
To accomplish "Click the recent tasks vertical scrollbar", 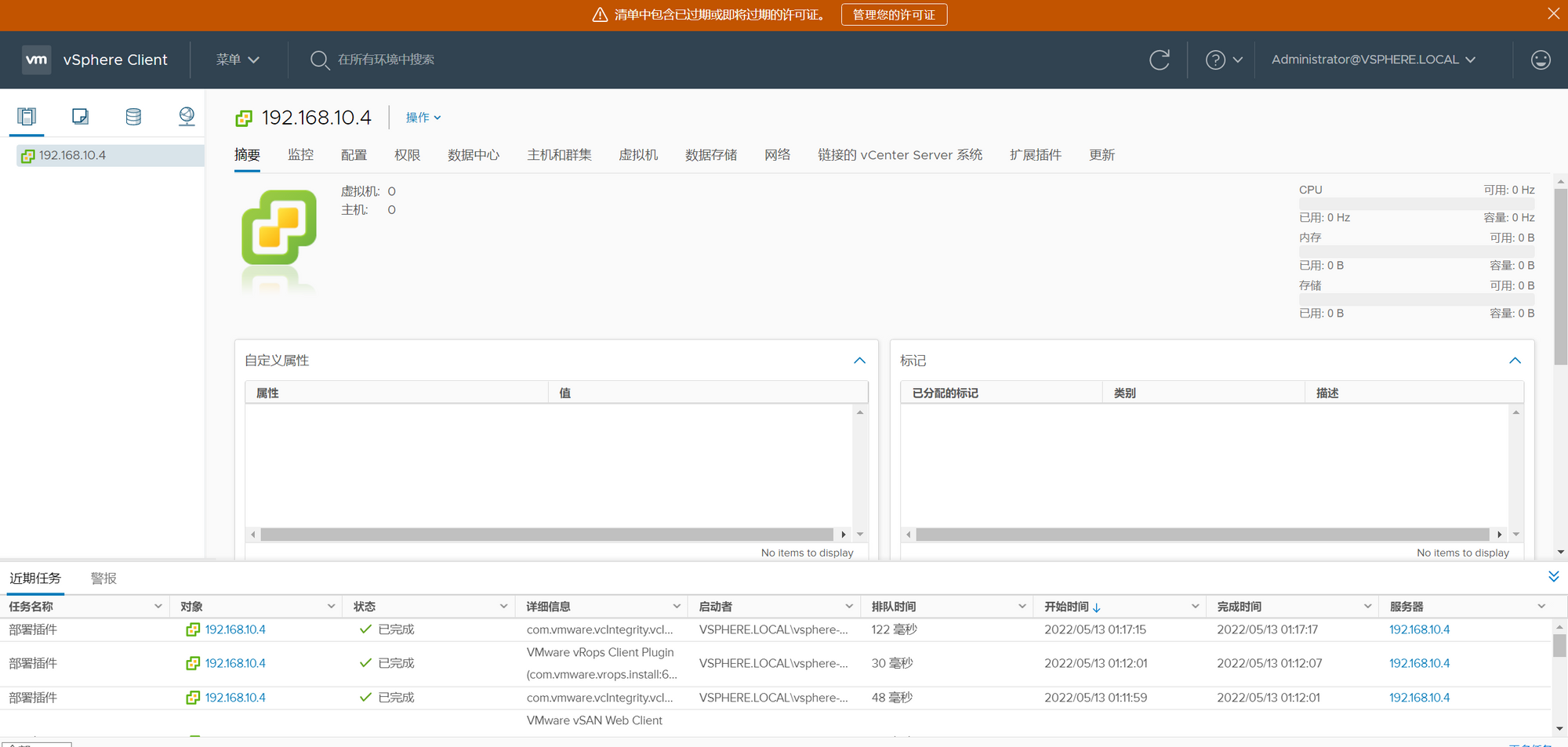I will pos(1559,646).
